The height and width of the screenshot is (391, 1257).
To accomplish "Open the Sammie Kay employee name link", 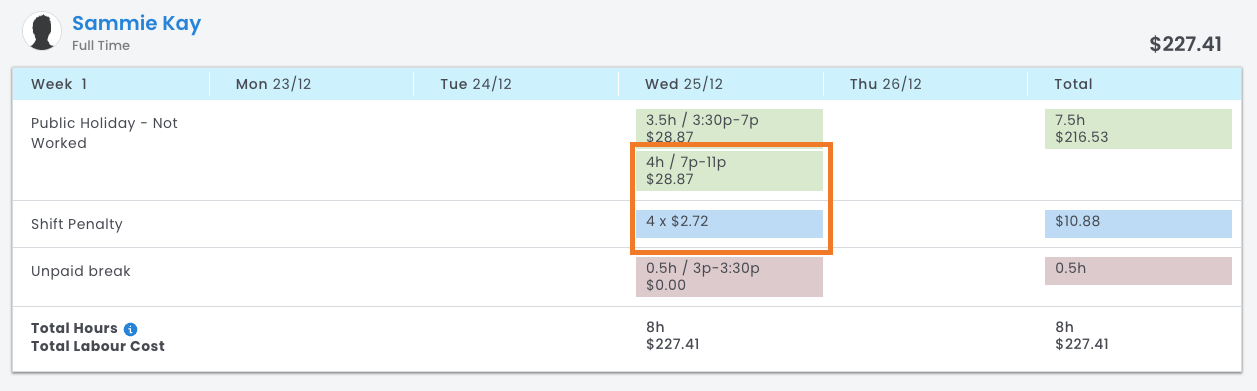I will pos(136,23).
